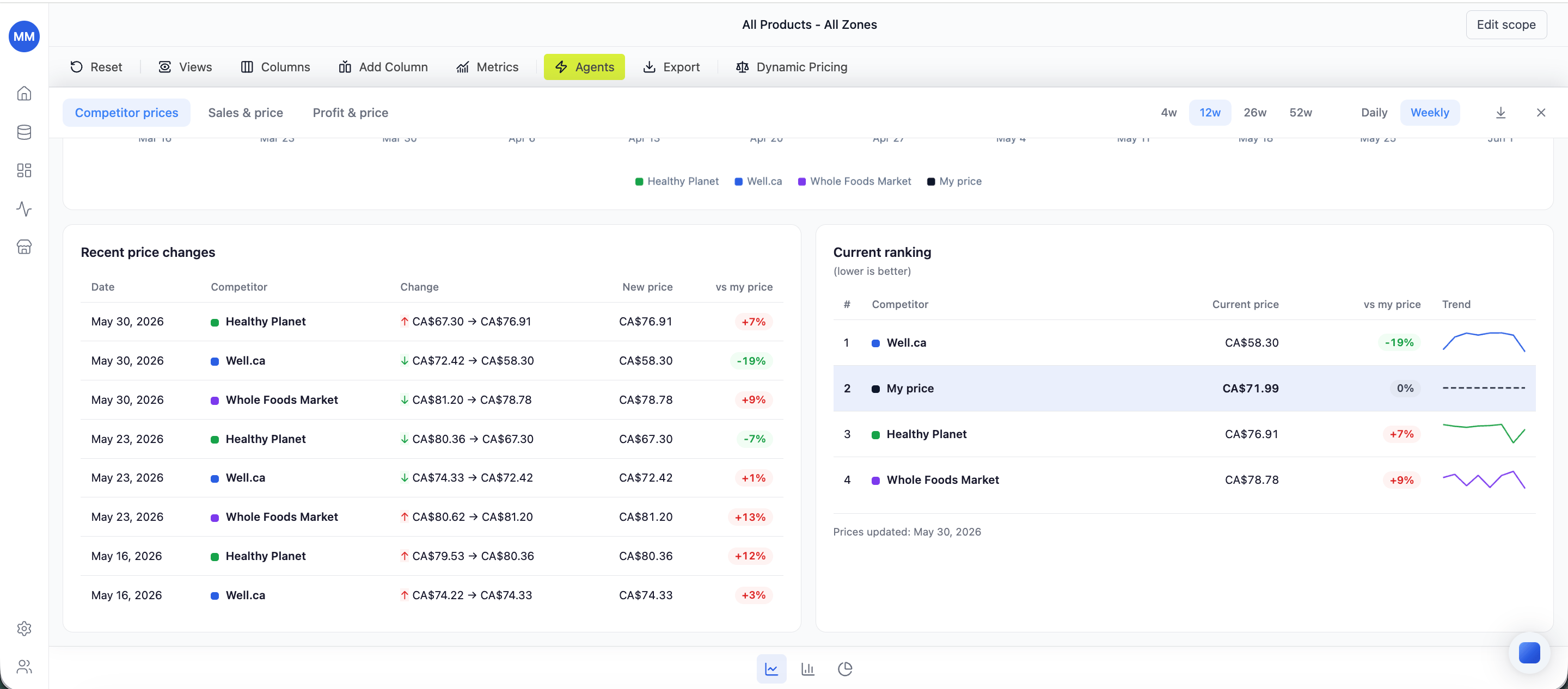This screenshot has width=1568, height=689.
Task: Select the 26w time range
Action: tap(1254, 113)
